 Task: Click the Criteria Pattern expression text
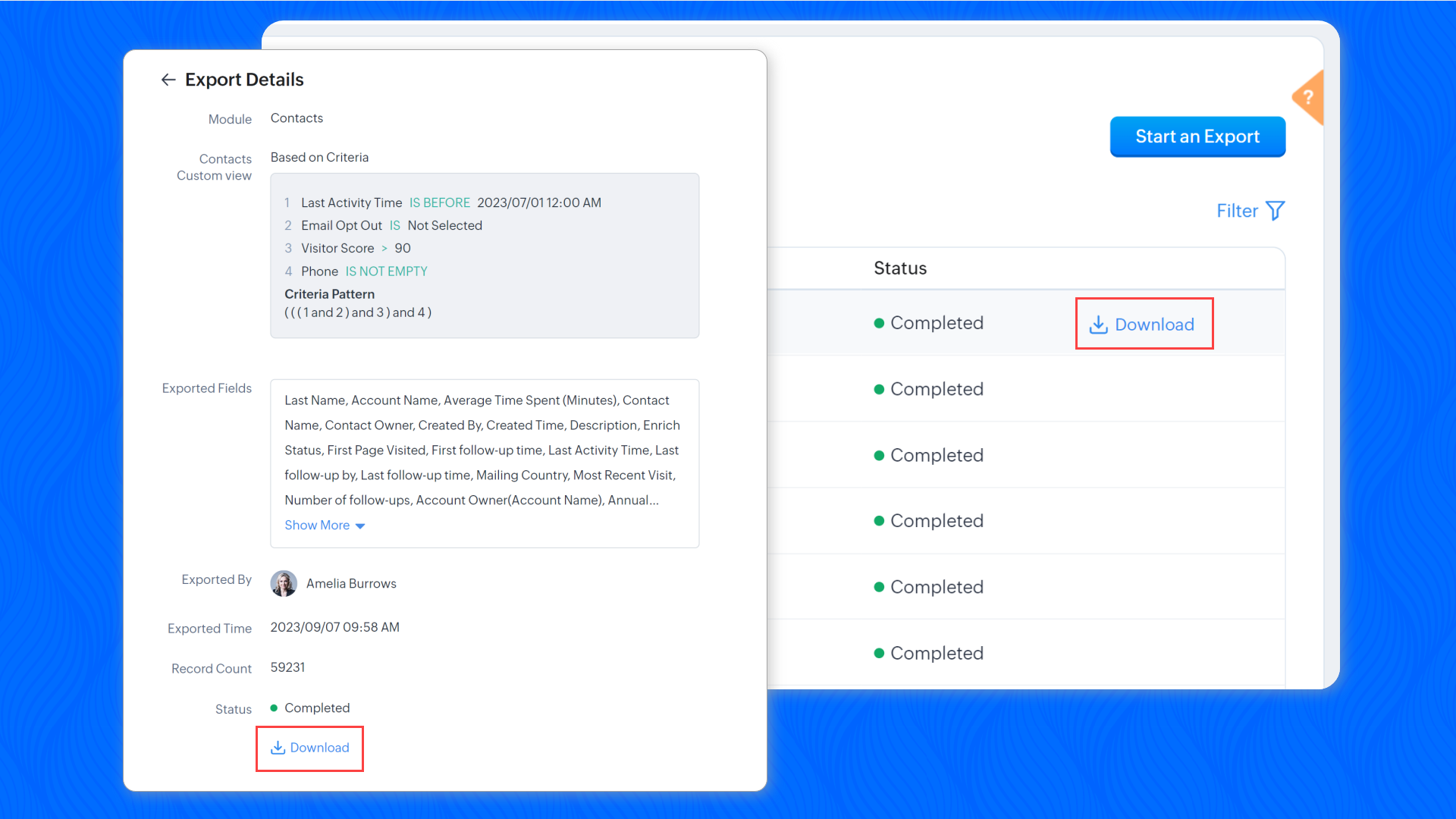tap(358, 312)
